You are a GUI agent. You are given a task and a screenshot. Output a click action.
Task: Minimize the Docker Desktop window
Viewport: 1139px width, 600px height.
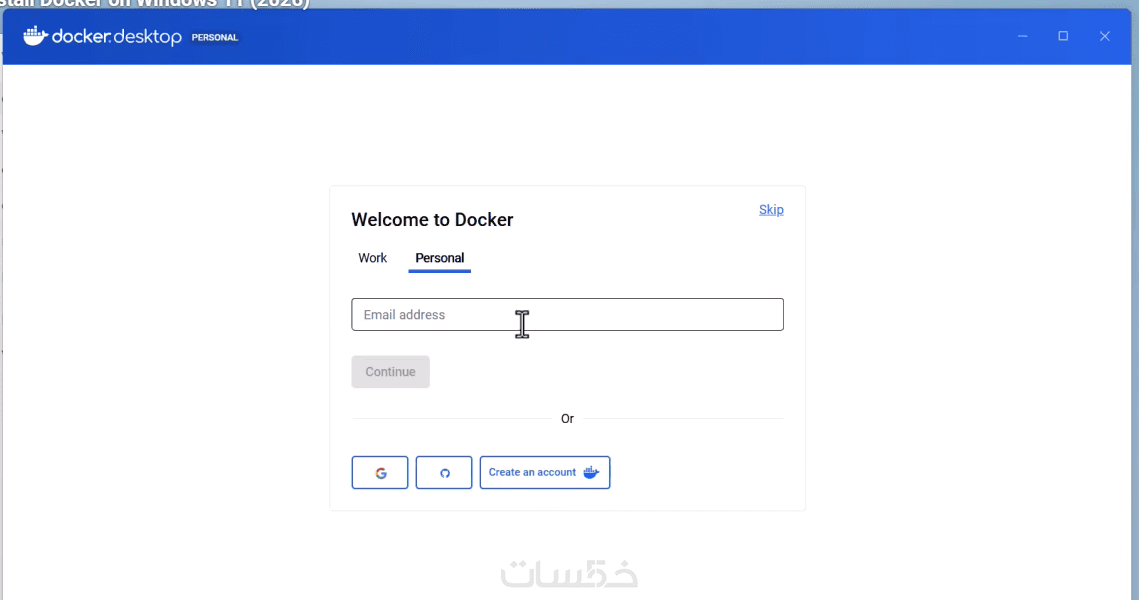pos(1023,36)
